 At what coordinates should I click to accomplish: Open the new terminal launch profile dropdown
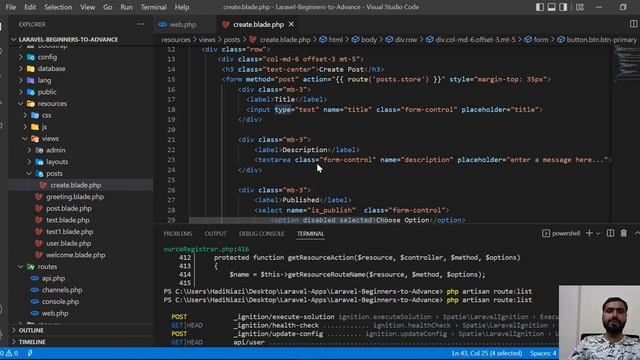598,233
